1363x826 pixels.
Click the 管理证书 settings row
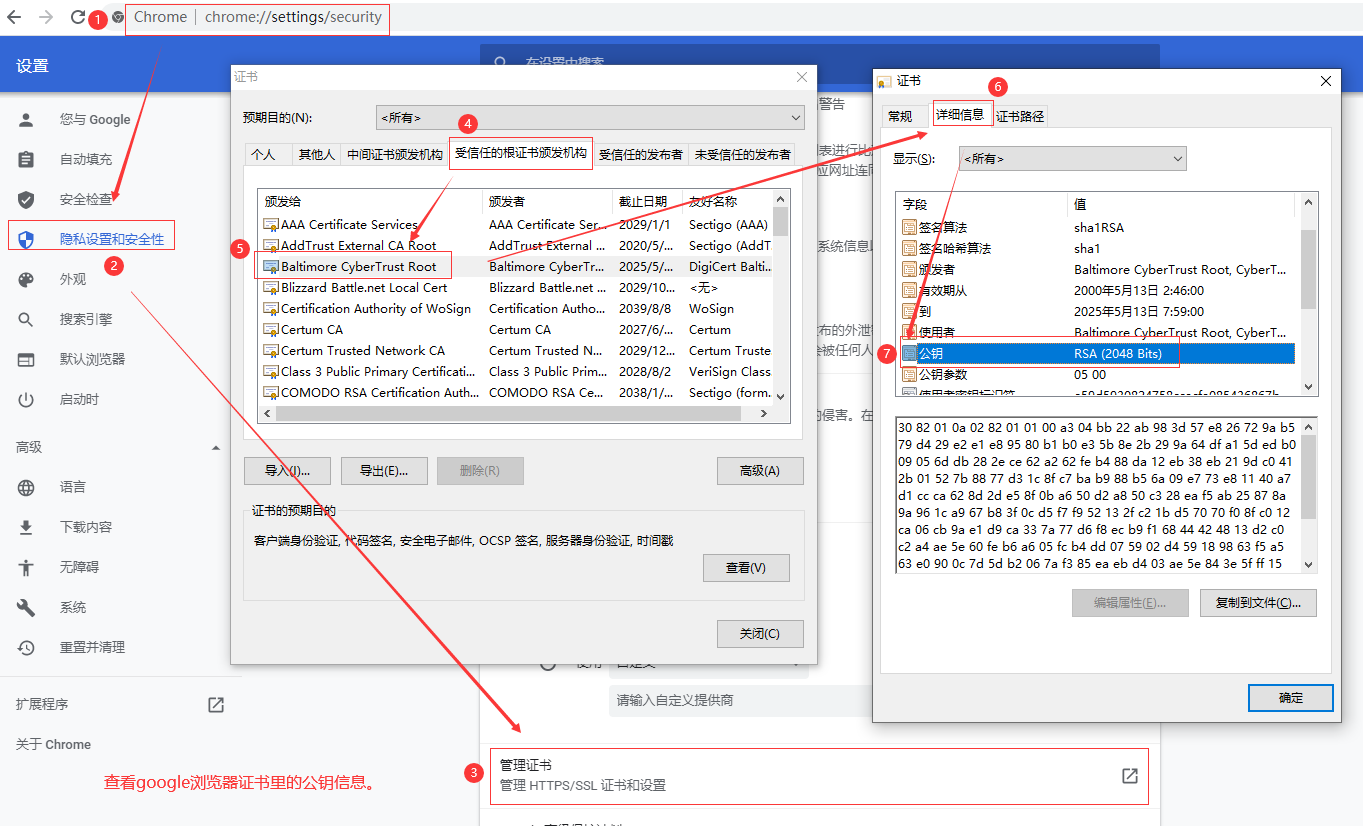point(819,776)
